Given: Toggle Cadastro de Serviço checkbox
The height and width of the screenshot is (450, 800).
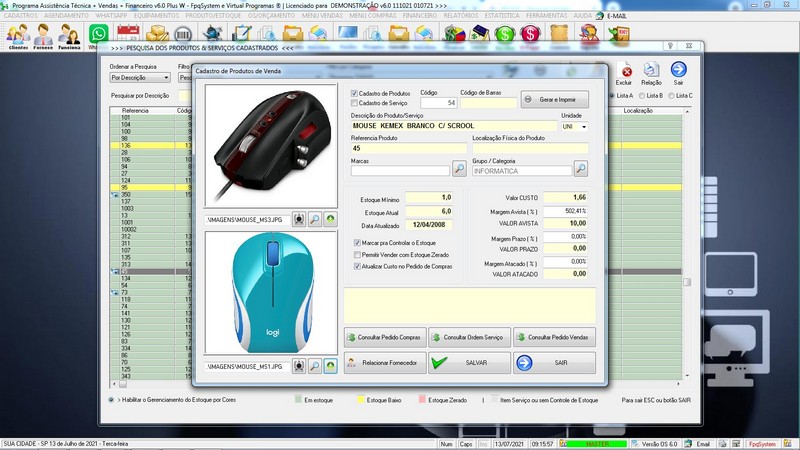Looking at the screenshot, I should (x=354, y=103).
